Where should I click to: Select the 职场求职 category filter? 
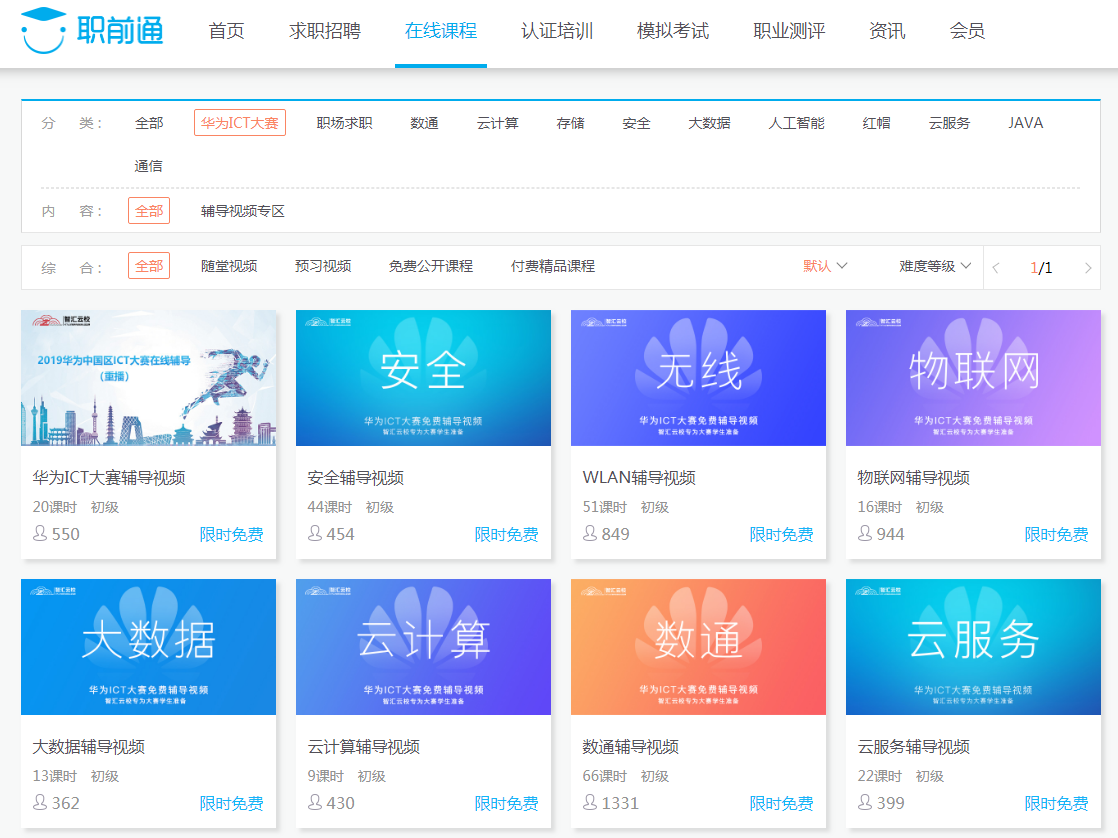click(x=344, y=123)
